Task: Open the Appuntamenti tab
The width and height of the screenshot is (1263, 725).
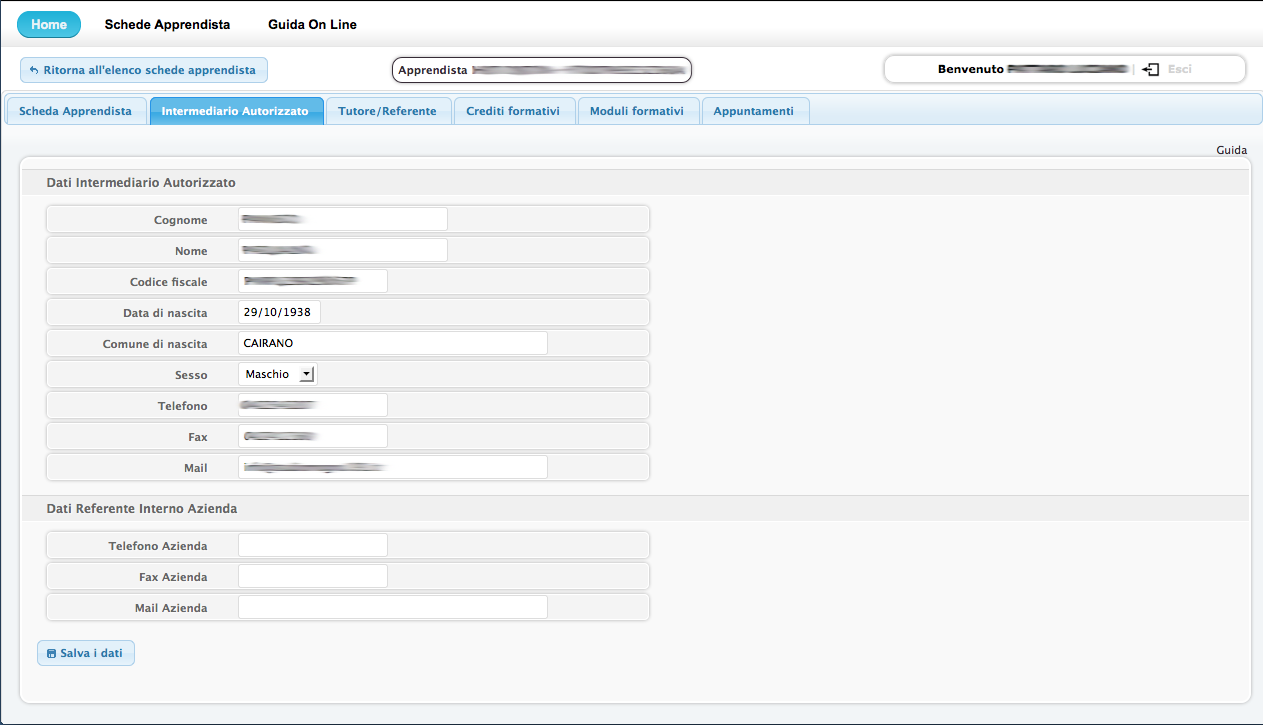Action: (x=754, y=111)
